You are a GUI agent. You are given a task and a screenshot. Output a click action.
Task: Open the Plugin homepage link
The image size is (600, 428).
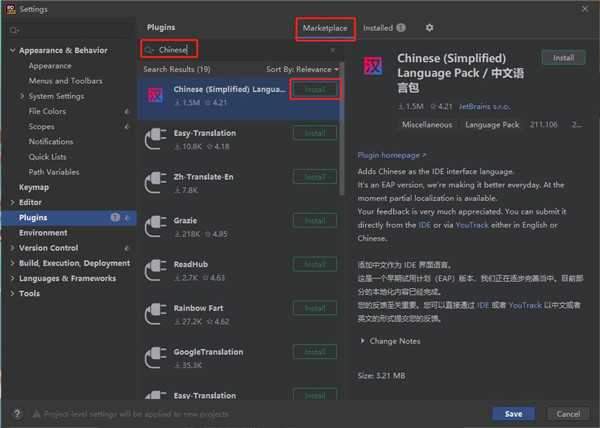(391, 156)
